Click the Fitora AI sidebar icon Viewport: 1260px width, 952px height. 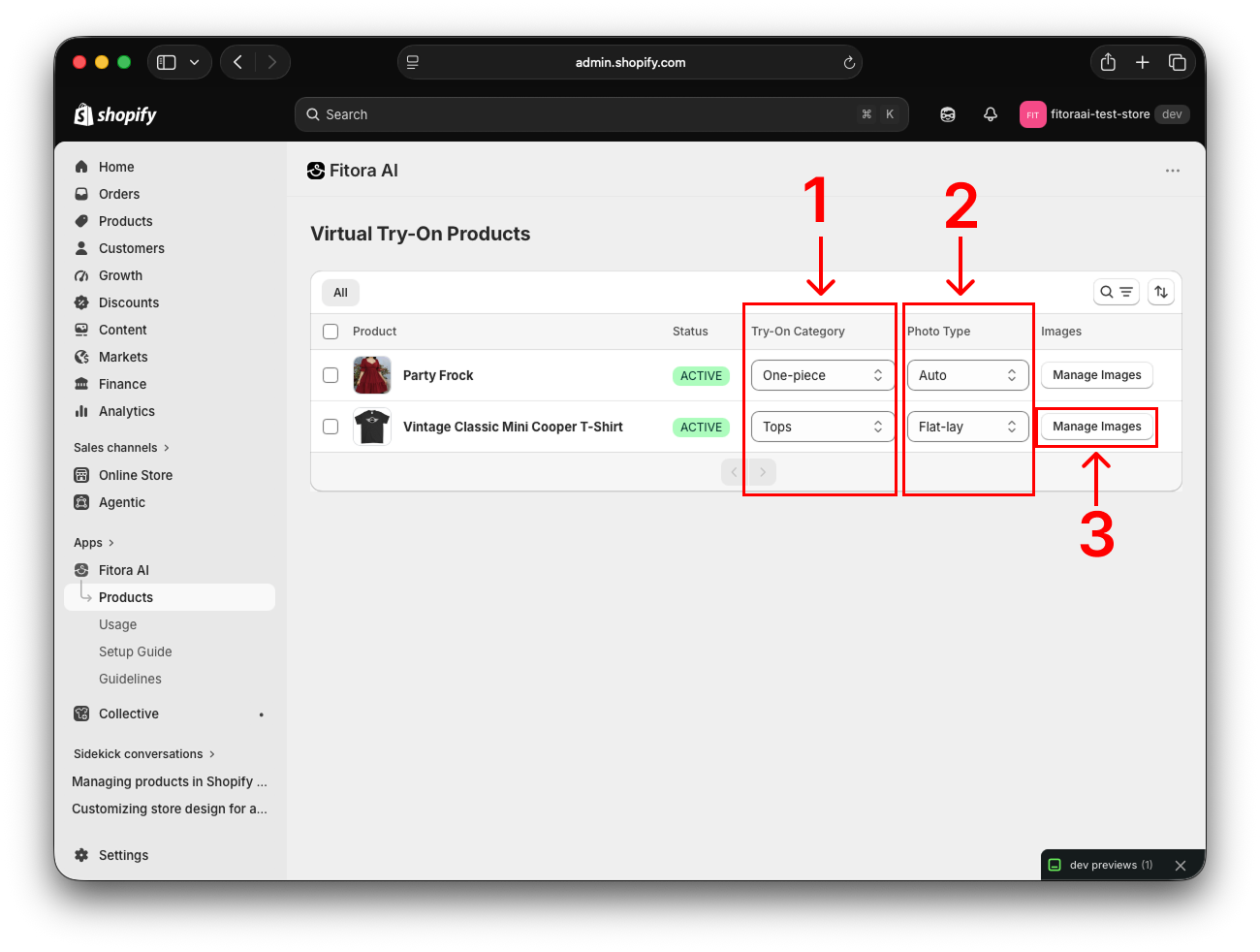click(81, 570)
